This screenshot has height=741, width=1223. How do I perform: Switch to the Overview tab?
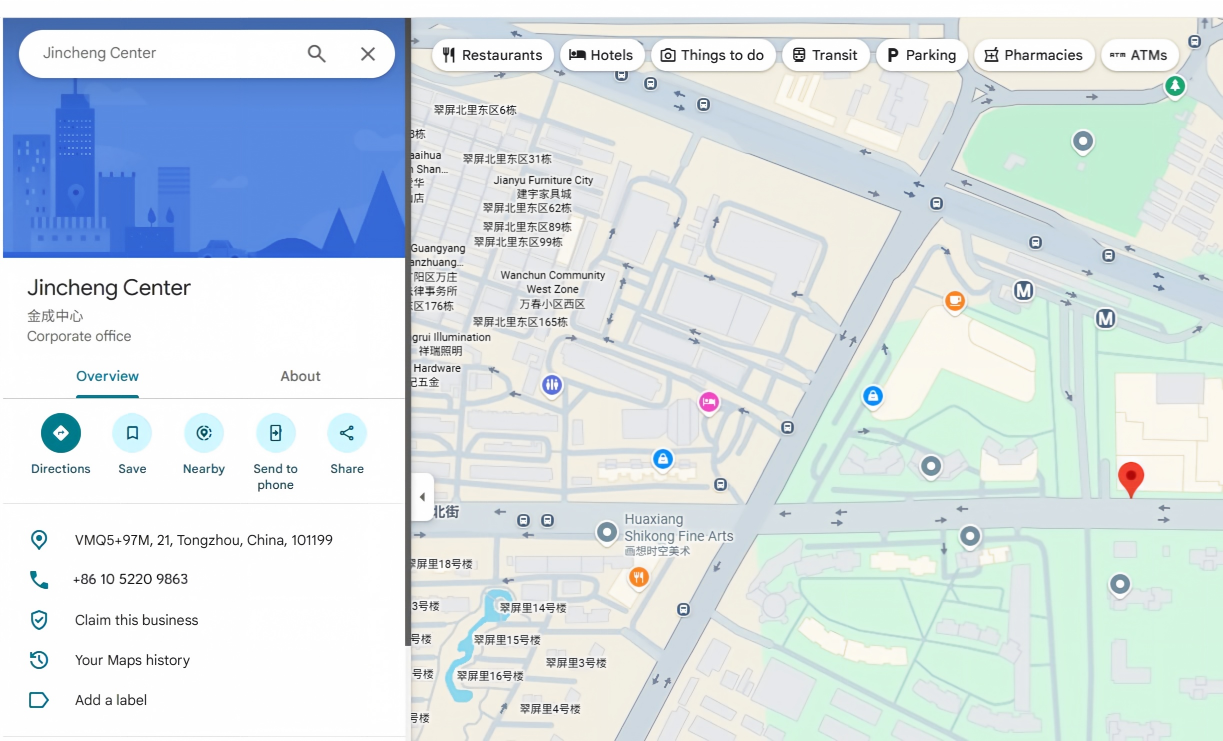coord(107,376)
